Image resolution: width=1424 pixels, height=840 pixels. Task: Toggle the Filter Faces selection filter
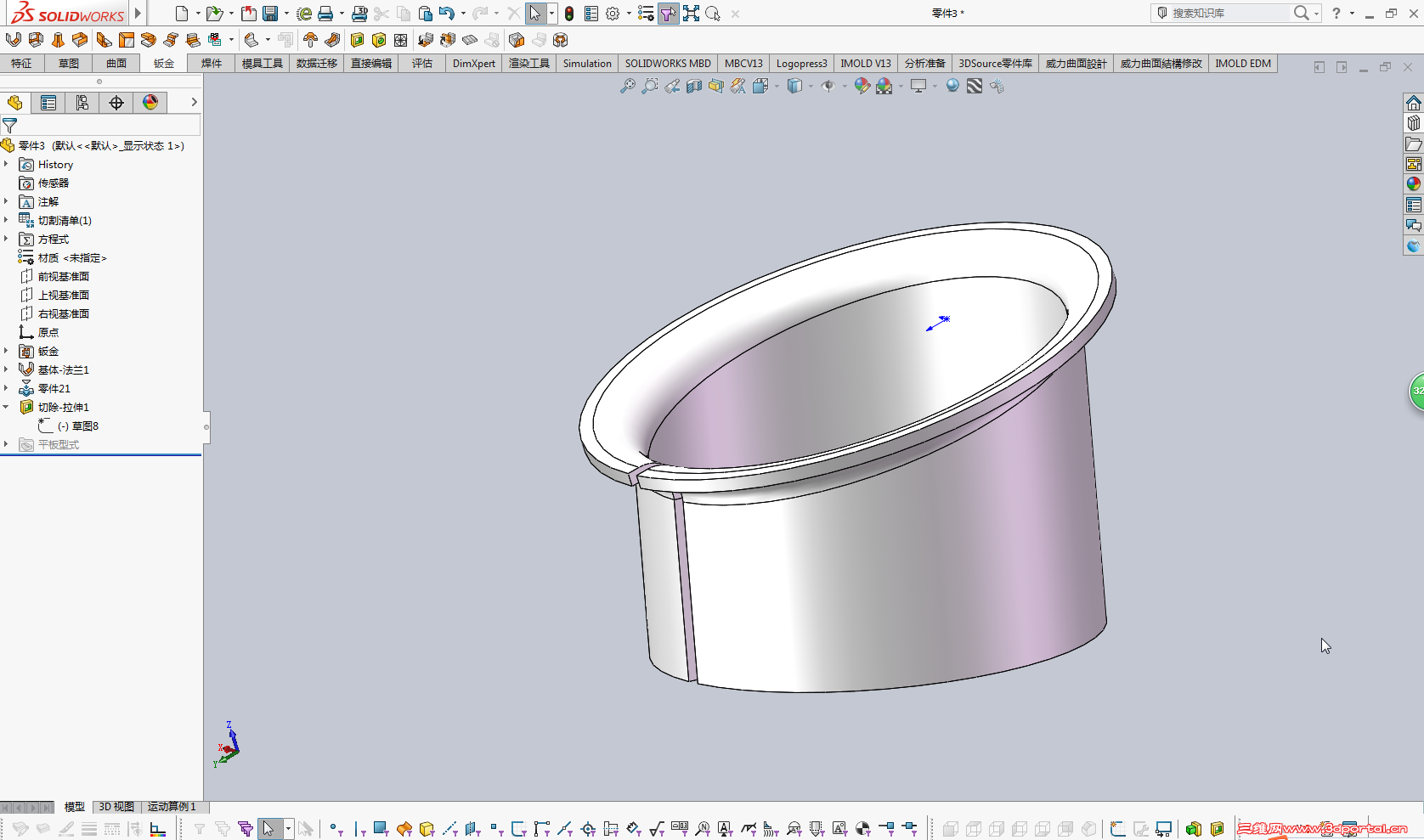coord(381,828)
